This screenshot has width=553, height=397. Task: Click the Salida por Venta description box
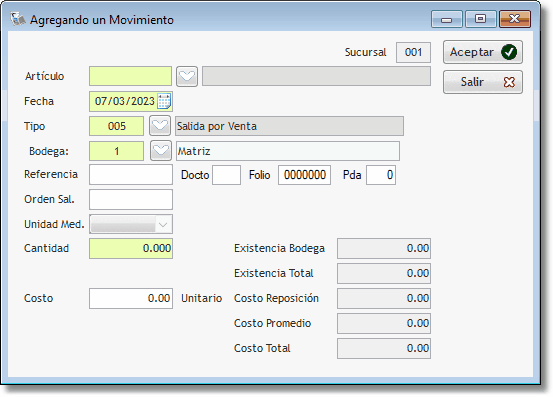(290, 126)
